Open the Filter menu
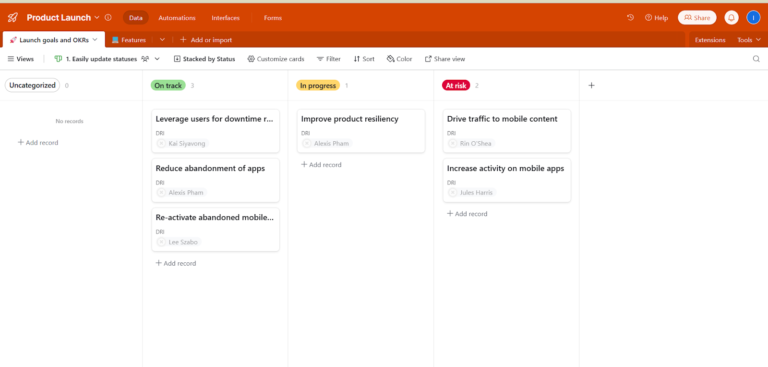The height and width of the screenshot is (367, 768). [x=329, y=59]
